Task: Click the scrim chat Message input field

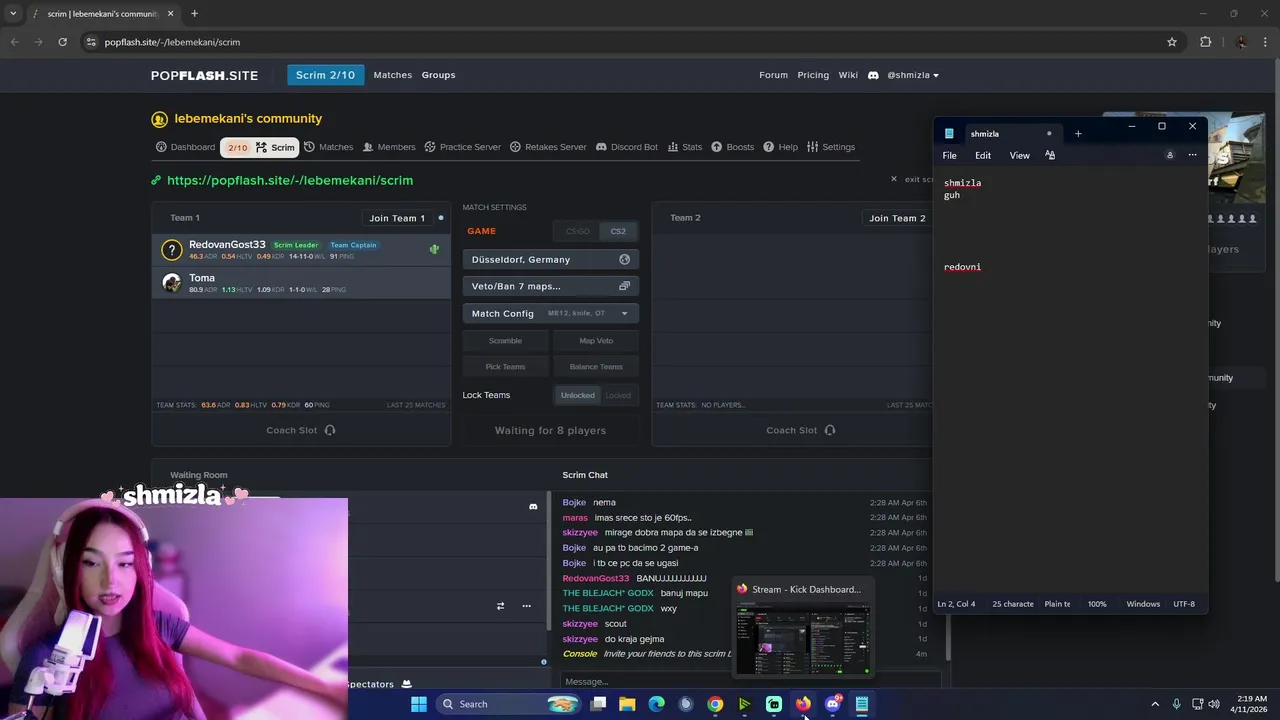Action: pos(750,682)
